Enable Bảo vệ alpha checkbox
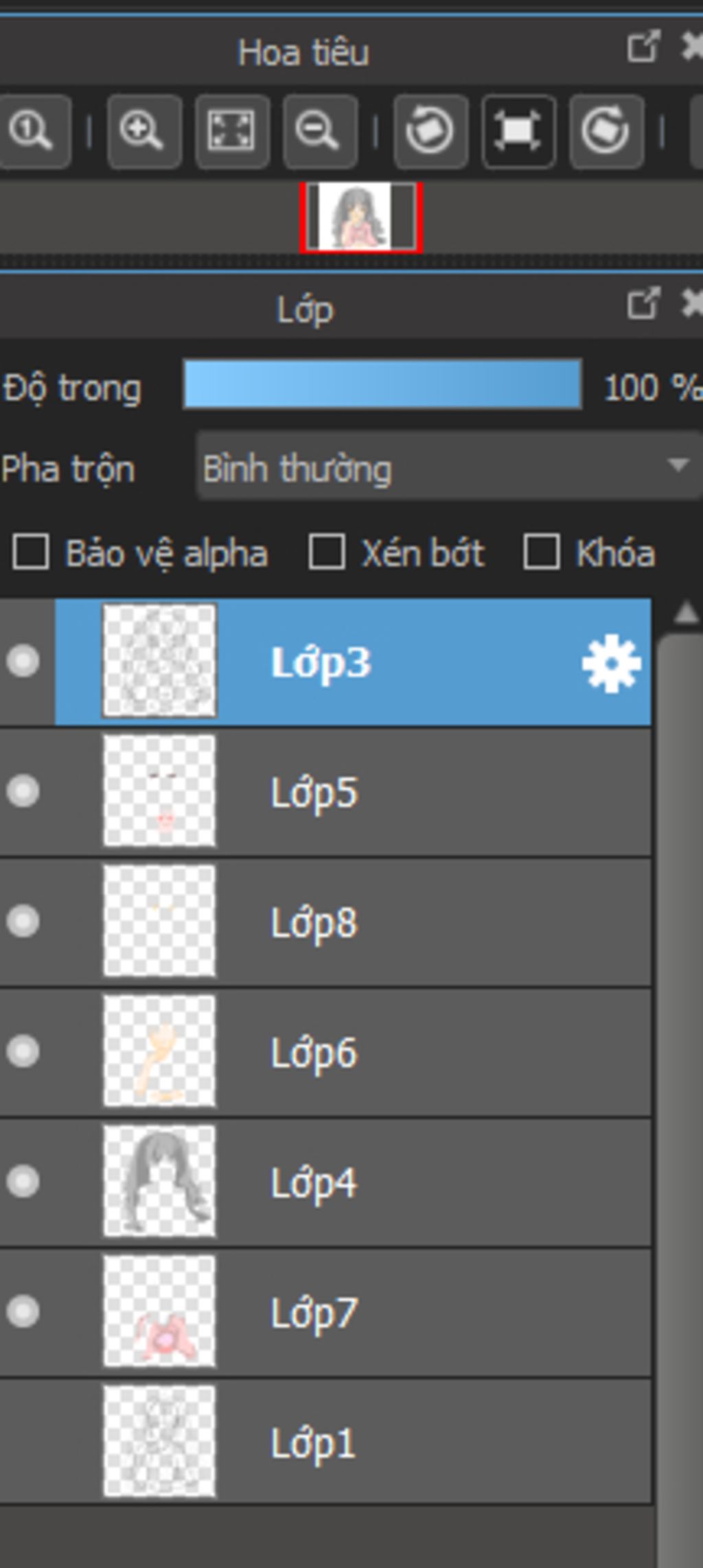Viewport: 703px width, 1568px height. click(x=31, y=552)
